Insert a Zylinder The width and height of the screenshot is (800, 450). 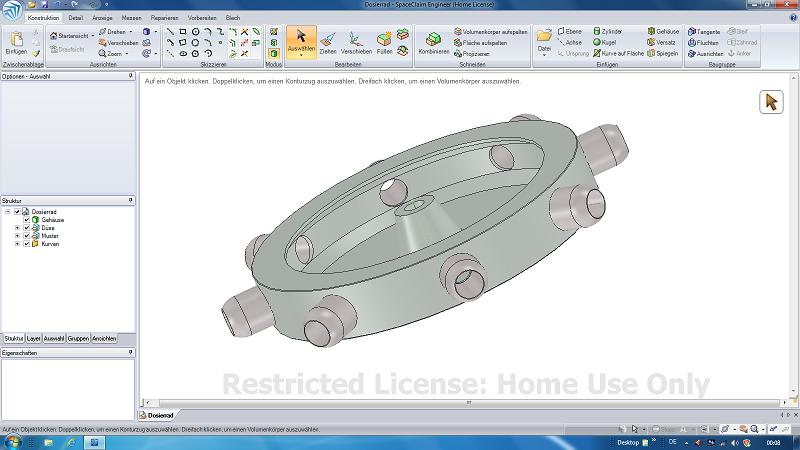click(x=608, y=32)
